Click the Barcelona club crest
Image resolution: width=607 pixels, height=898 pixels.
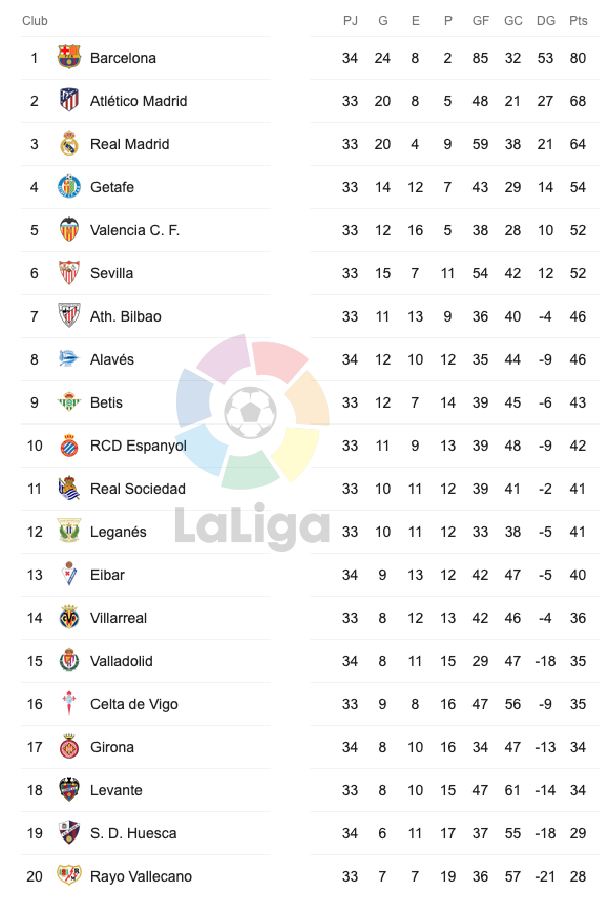pyautogui.click(x=69, y=57)
